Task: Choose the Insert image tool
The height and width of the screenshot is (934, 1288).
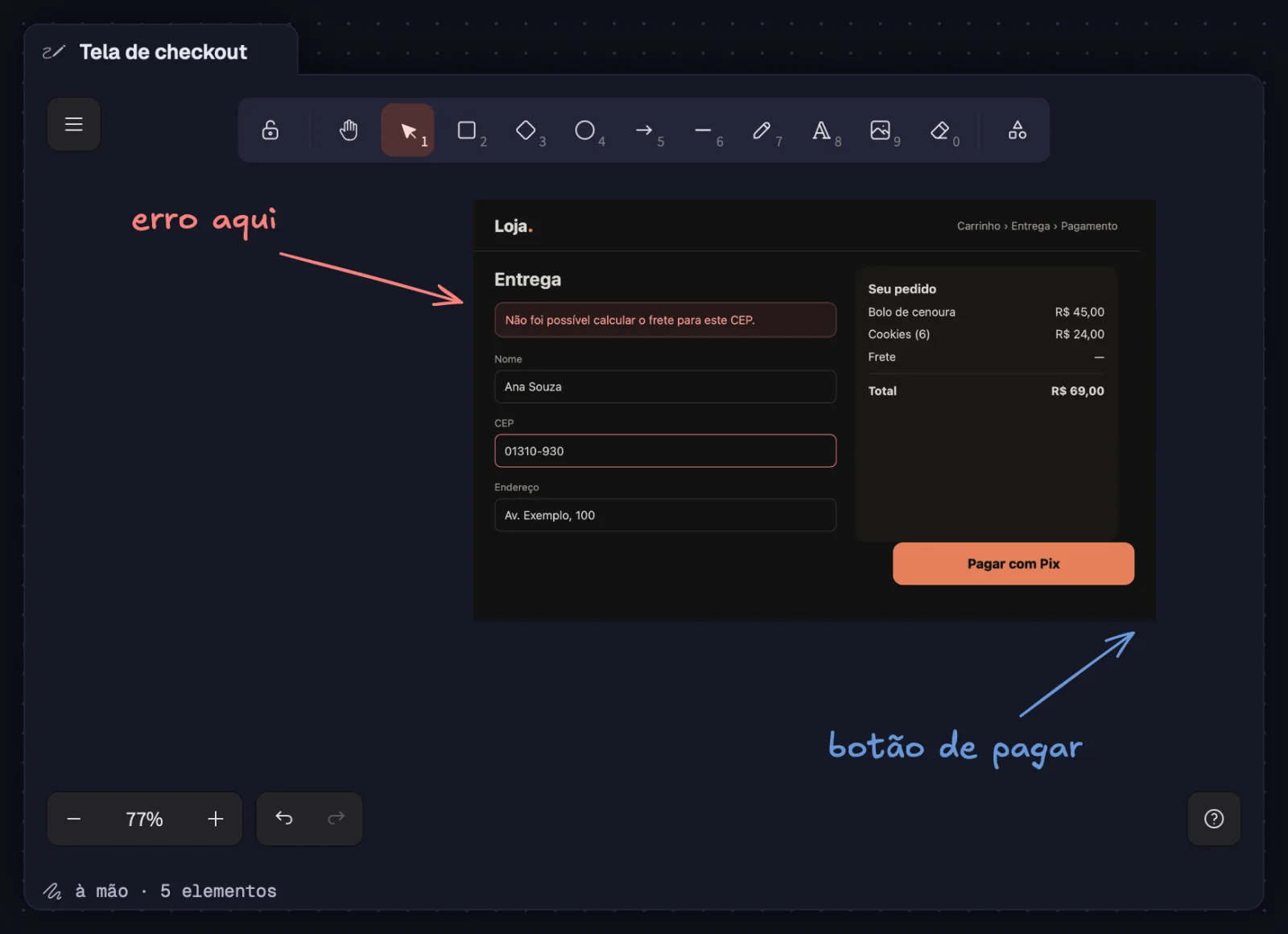Action: (x=881, y=130)
